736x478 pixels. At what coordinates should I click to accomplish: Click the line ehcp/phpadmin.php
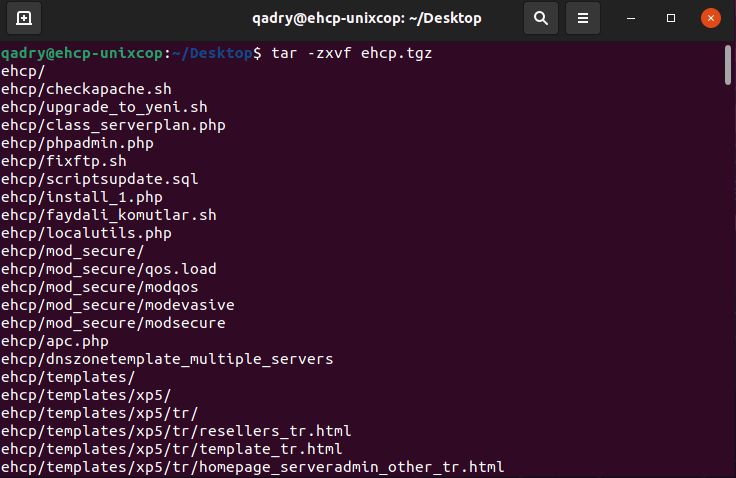coord(77,143)
